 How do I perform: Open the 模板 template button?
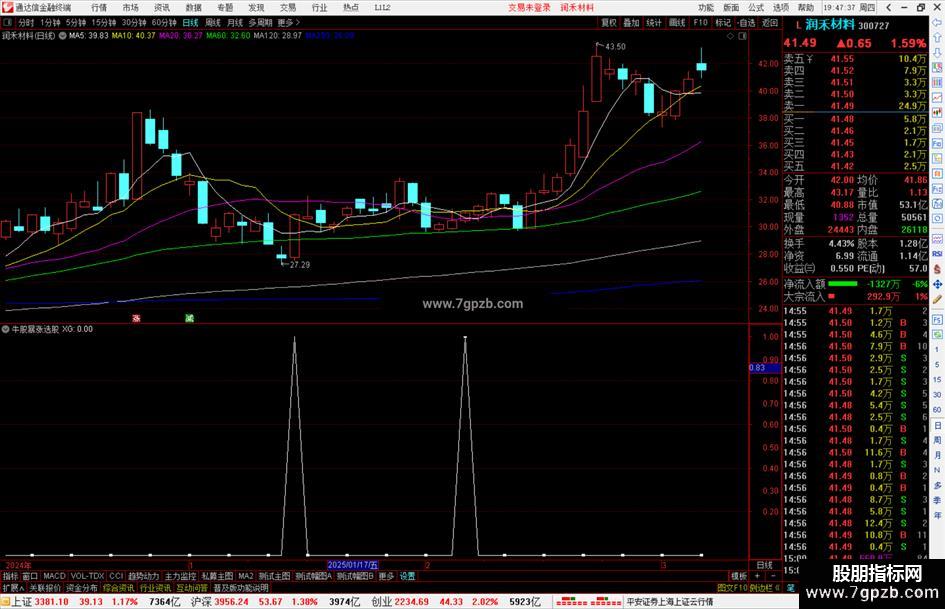(739, 576)
